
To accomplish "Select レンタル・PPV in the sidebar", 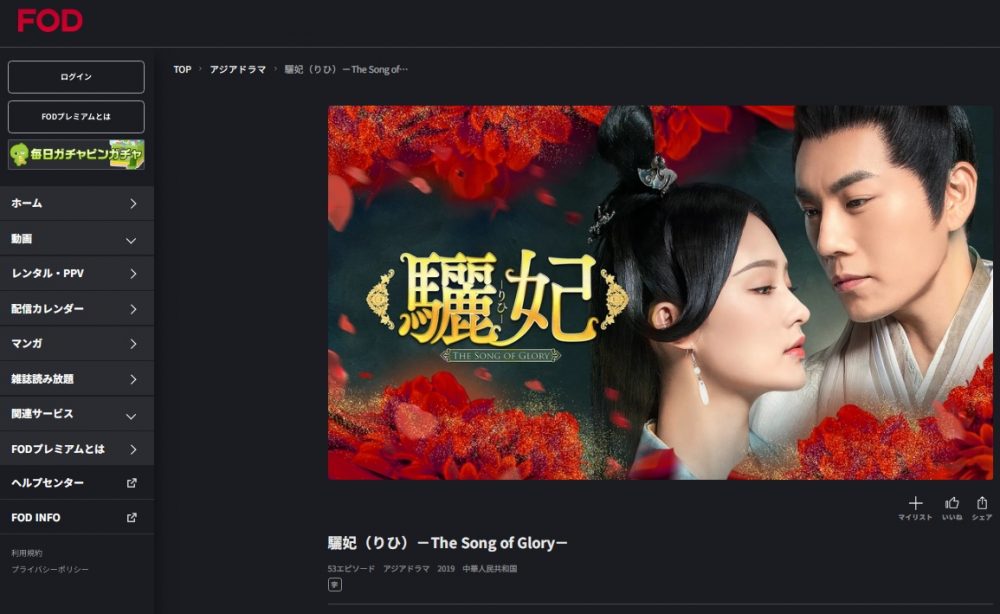I will click(77, 274).
